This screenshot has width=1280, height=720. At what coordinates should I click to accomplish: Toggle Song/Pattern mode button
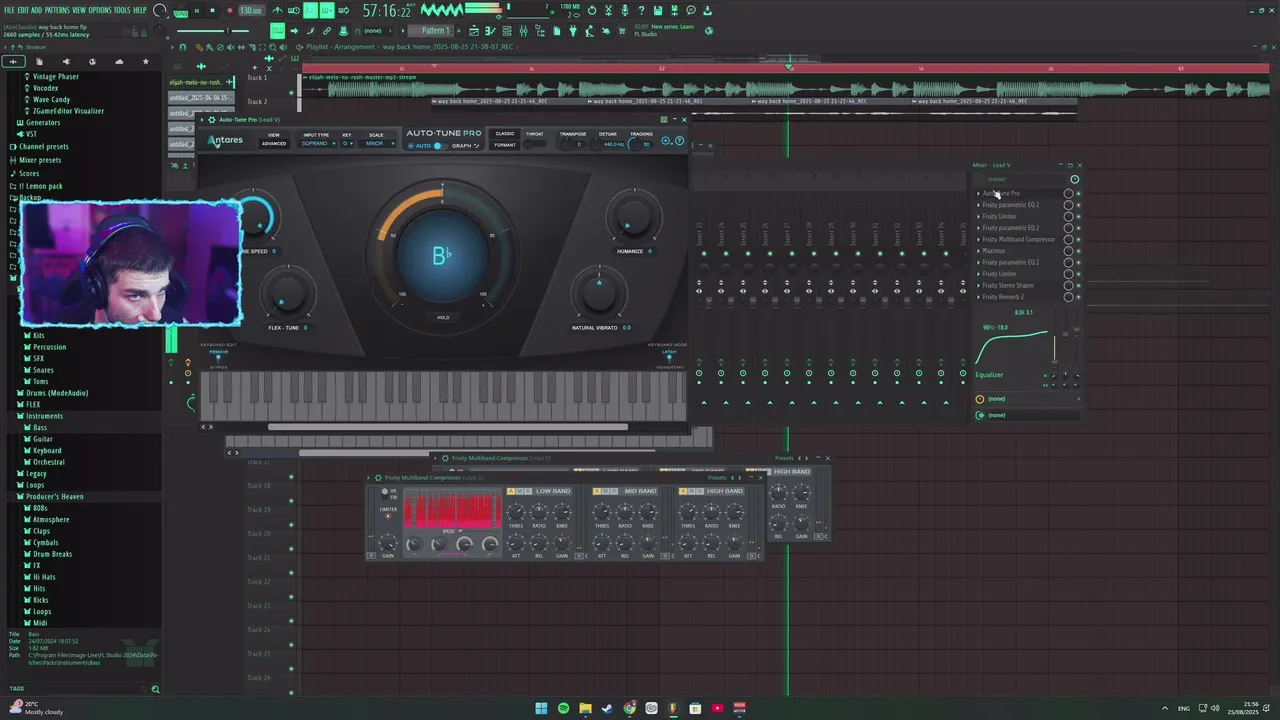(180, 12)
